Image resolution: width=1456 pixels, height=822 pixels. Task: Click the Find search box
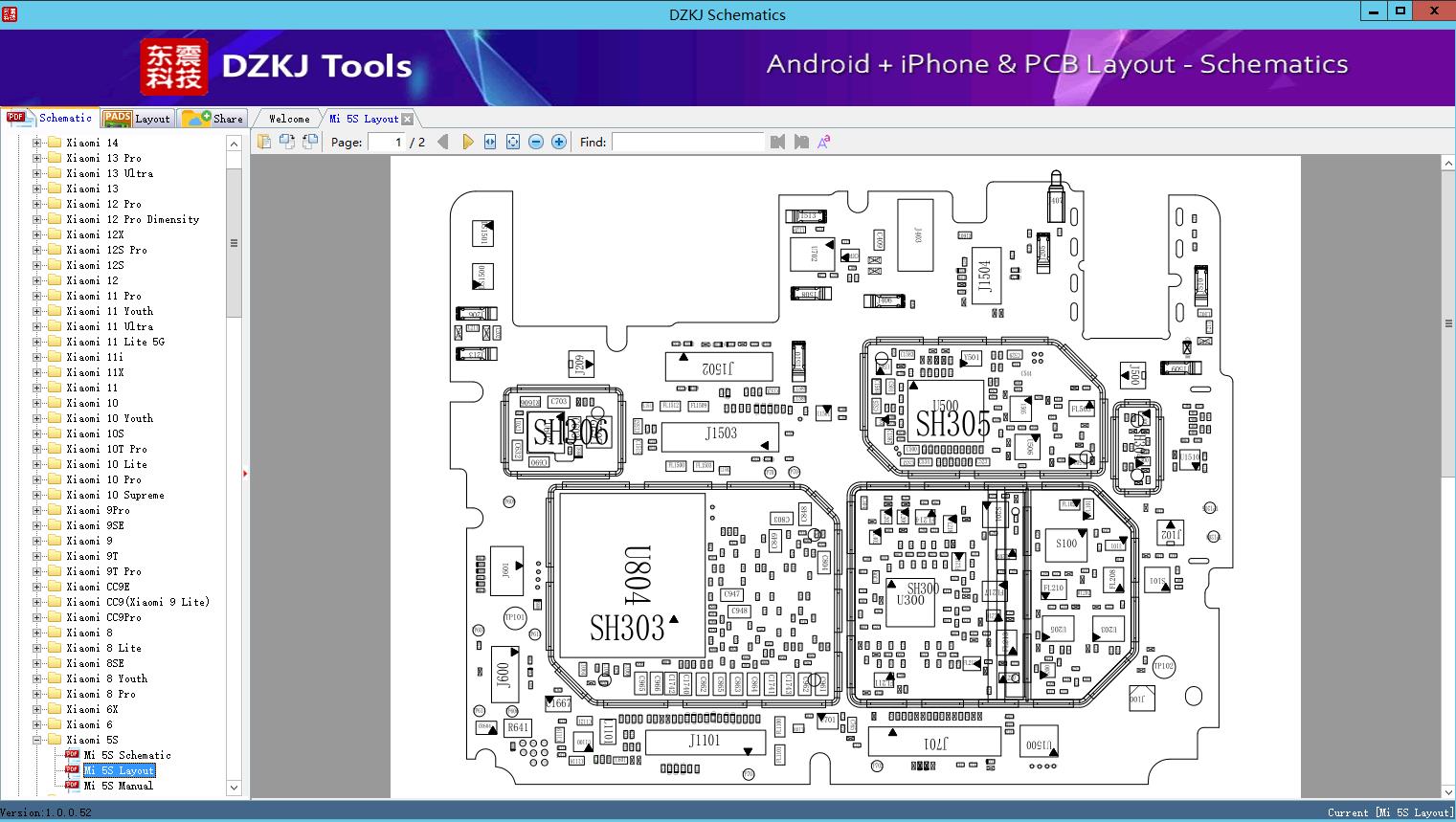point(687,142)
